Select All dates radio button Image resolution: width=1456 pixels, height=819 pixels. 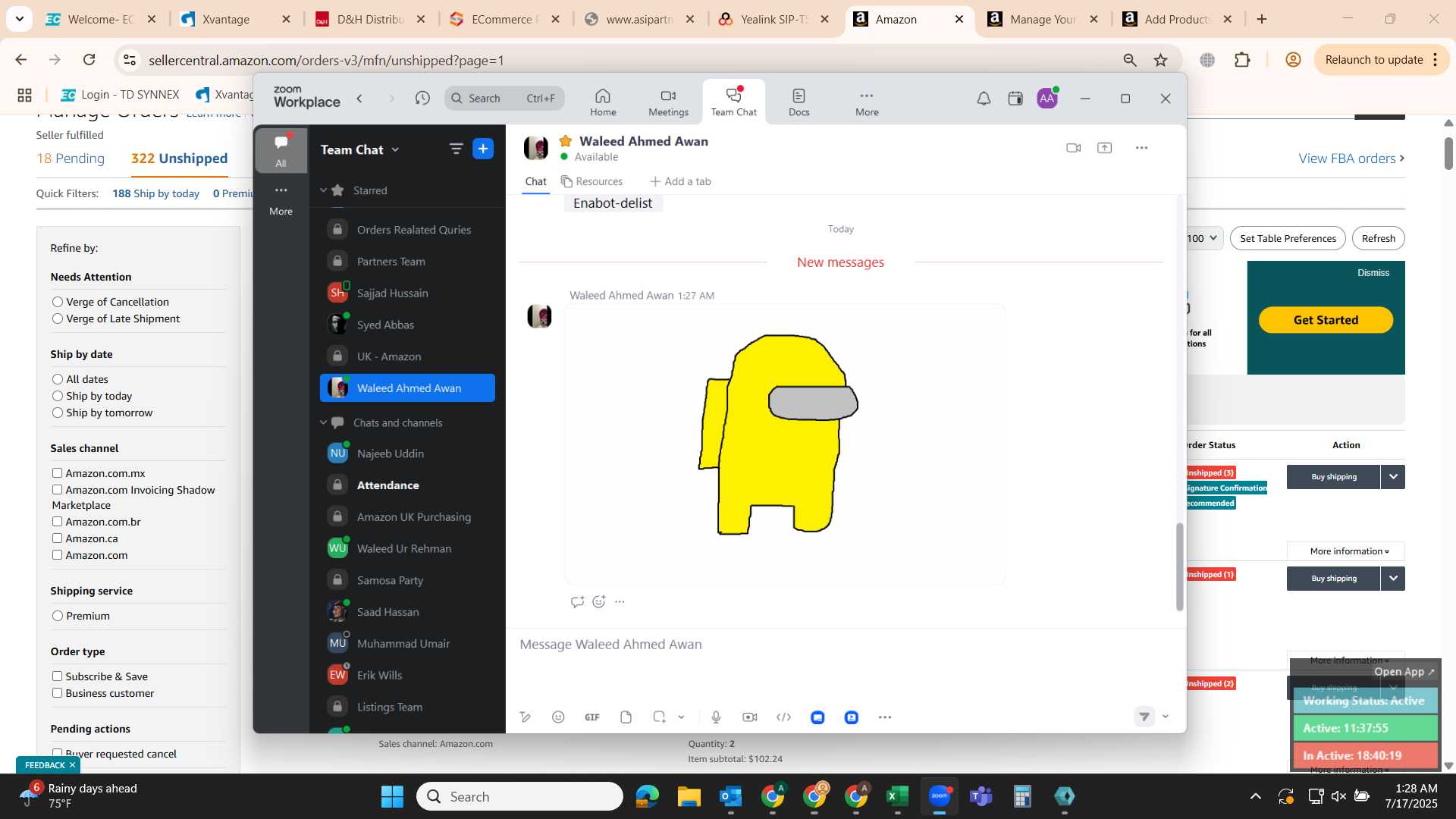coord(58,379)
